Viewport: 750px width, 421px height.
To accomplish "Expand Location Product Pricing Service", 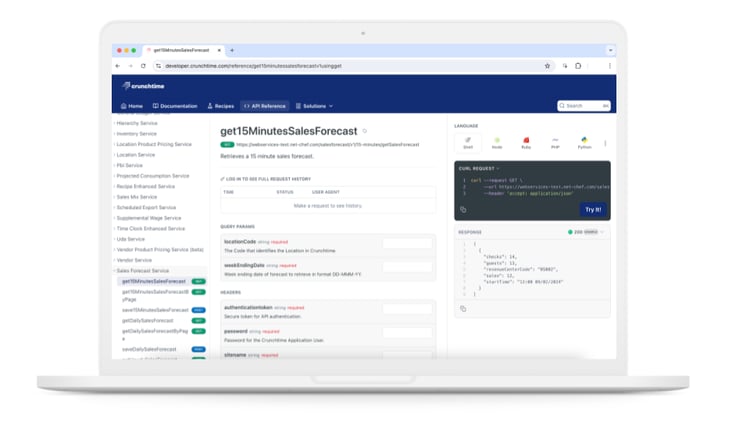I will (x=154, y=144).
